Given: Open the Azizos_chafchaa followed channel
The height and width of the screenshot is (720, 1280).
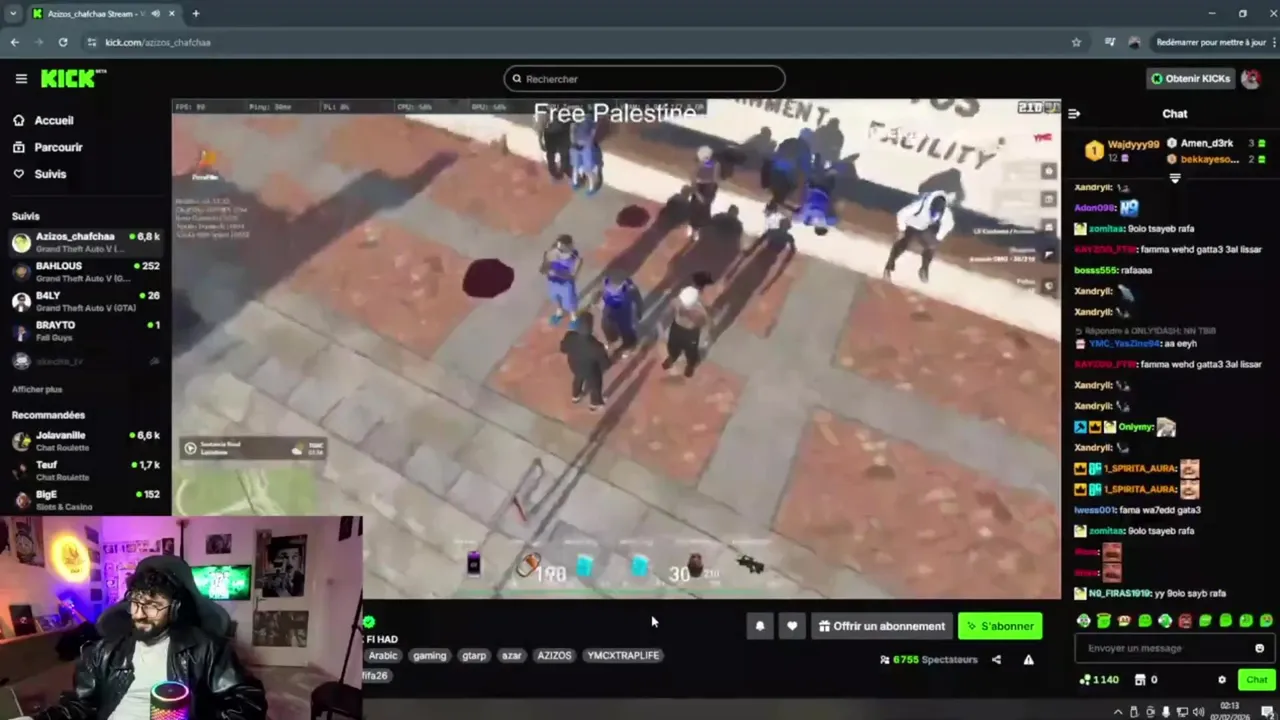Looking at the screenshot, I should [86, 242].
